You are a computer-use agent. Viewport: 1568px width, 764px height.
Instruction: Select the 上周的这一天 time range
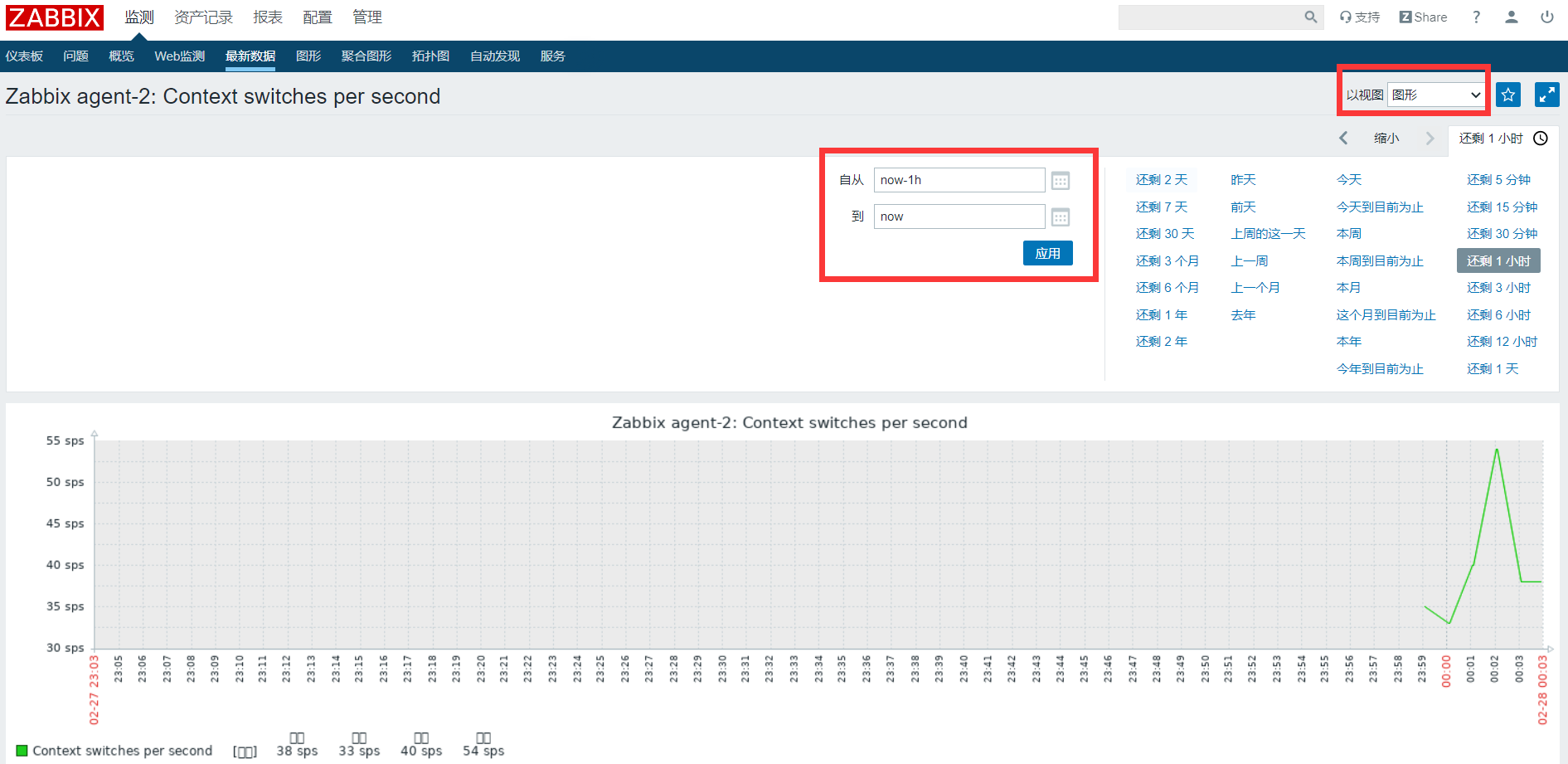[1268, 234]
